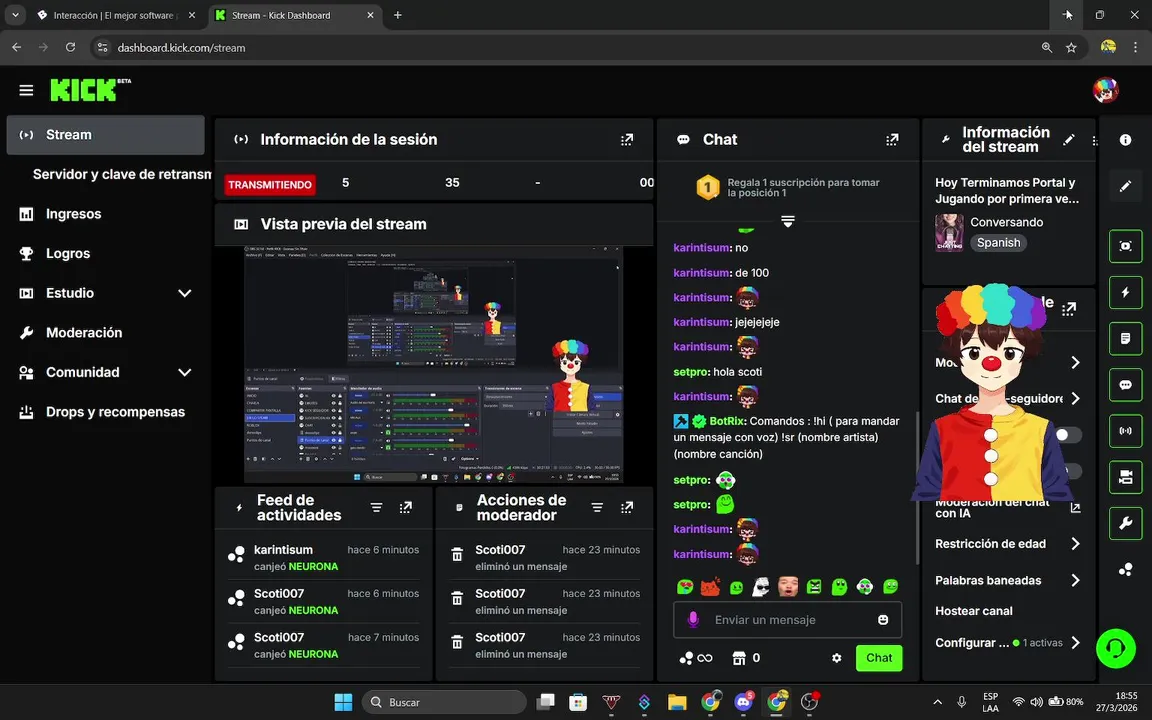Screen dimensions: 1152x720
Task: Open Chat de solo-seguidores settings chevron
Action: coord(1076,398)
